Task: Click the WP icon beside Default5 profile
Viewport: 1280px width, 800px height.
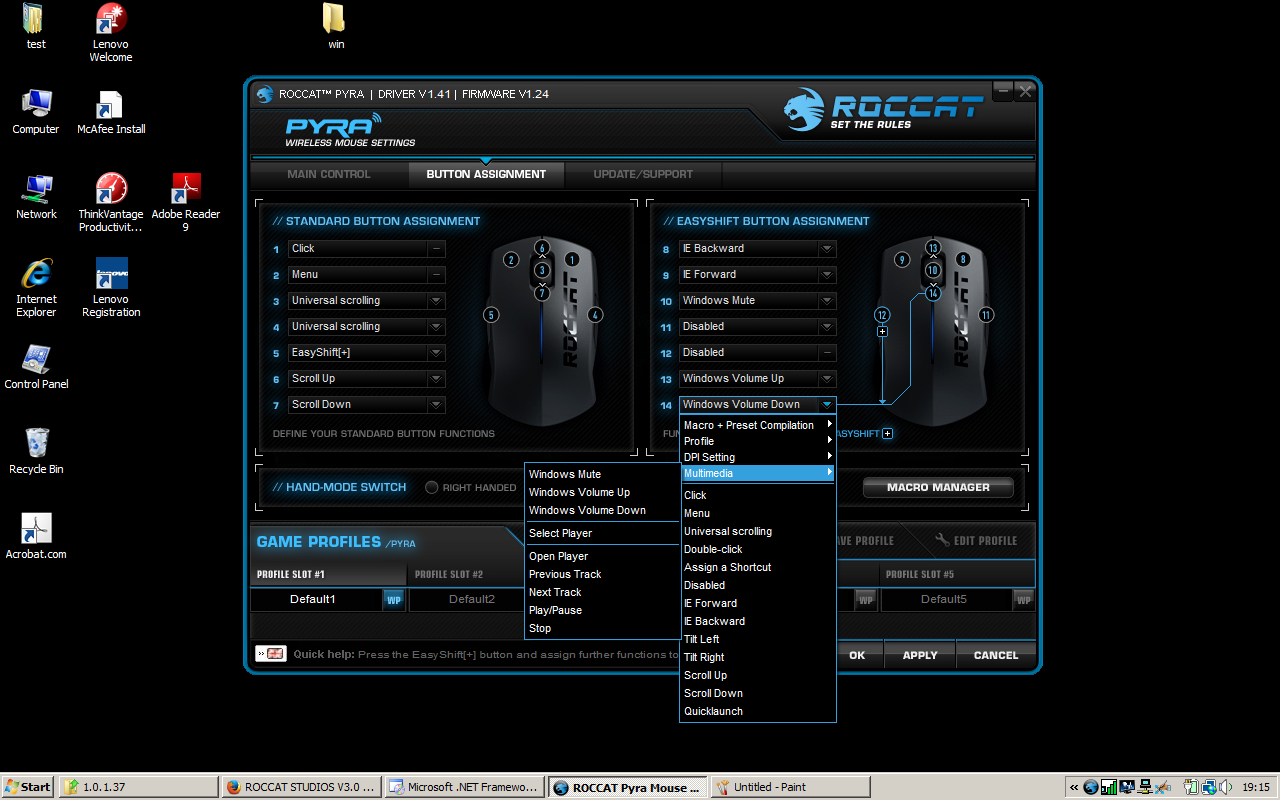Action: (1023, 599)
